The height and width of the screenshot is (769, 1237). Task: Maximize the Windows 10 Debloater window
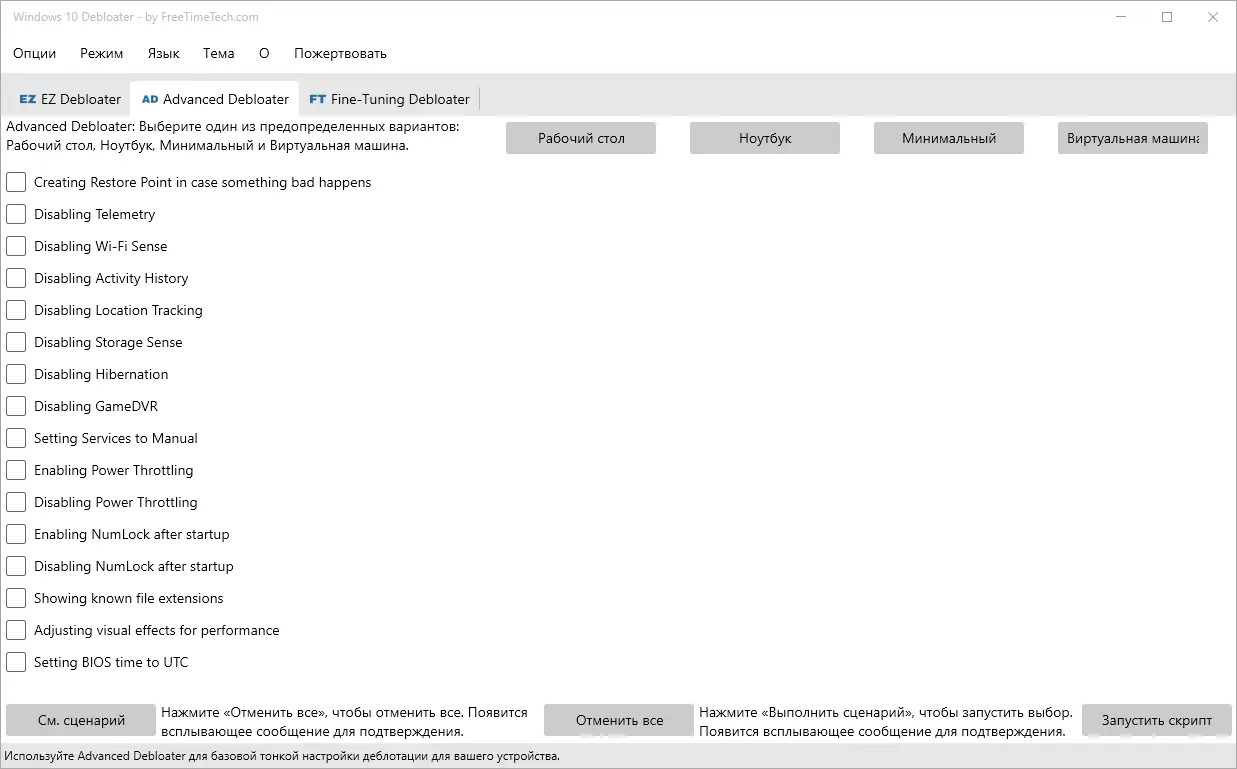pos(1166,17)
